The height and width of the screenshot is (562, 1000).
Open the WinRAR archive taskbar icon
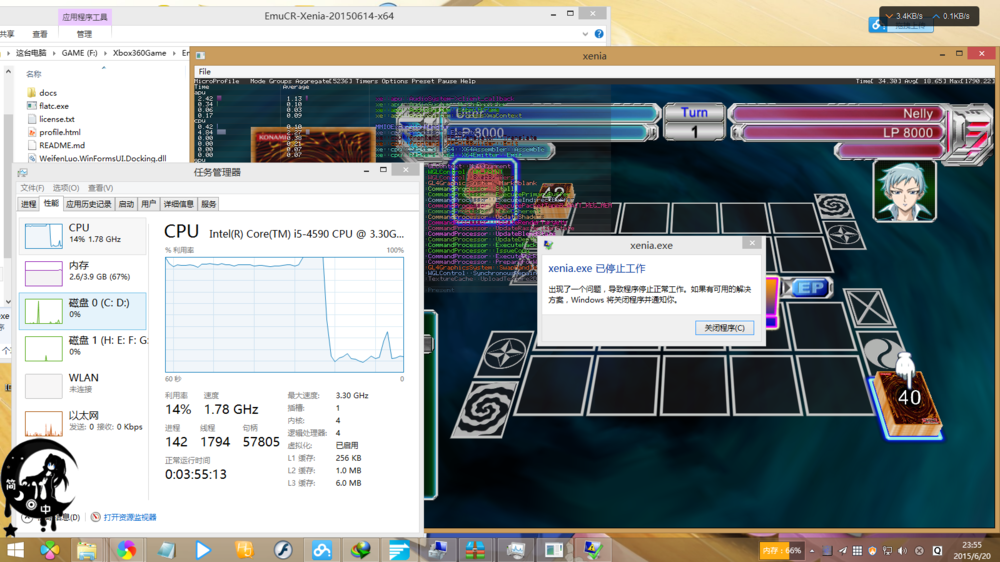coord(475,549)
